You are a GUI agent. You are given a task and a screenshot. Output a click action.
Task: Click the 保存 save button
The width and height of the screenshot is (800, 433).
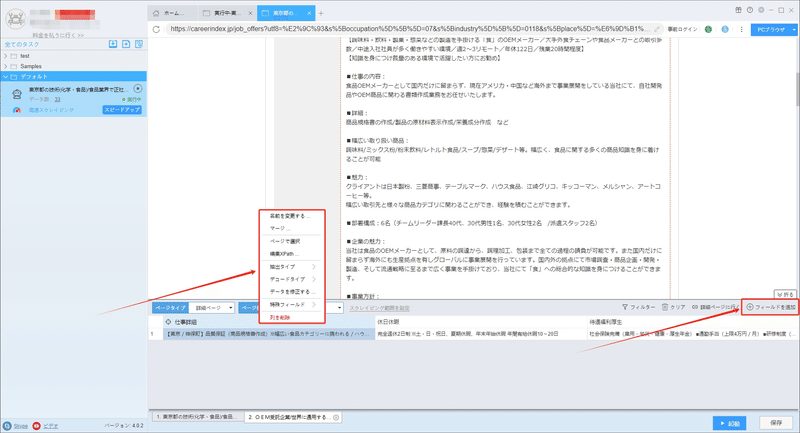[776, 423]
